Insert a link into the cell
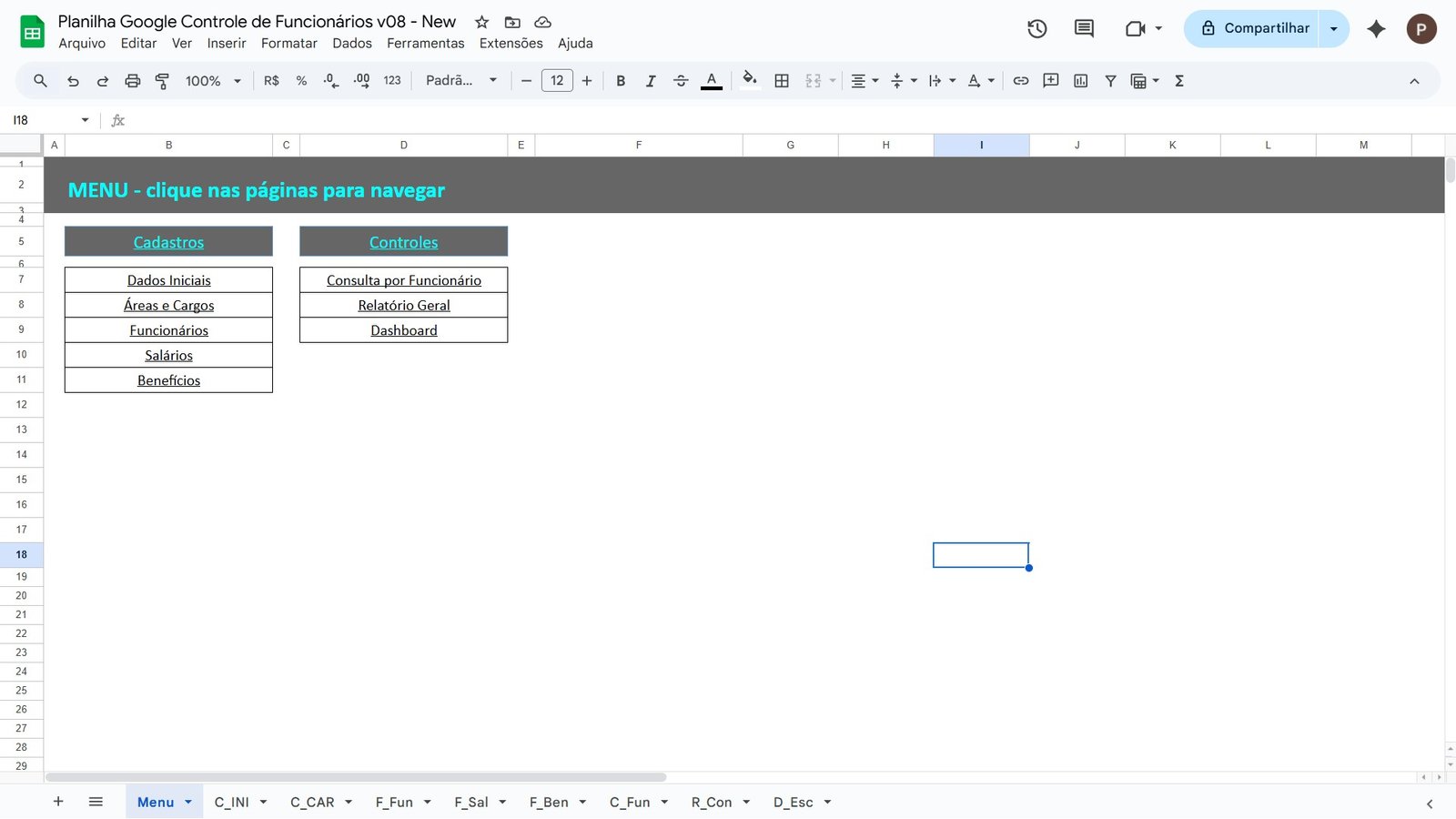This screenshot has width=1456, height=819. click(1020, 80)
